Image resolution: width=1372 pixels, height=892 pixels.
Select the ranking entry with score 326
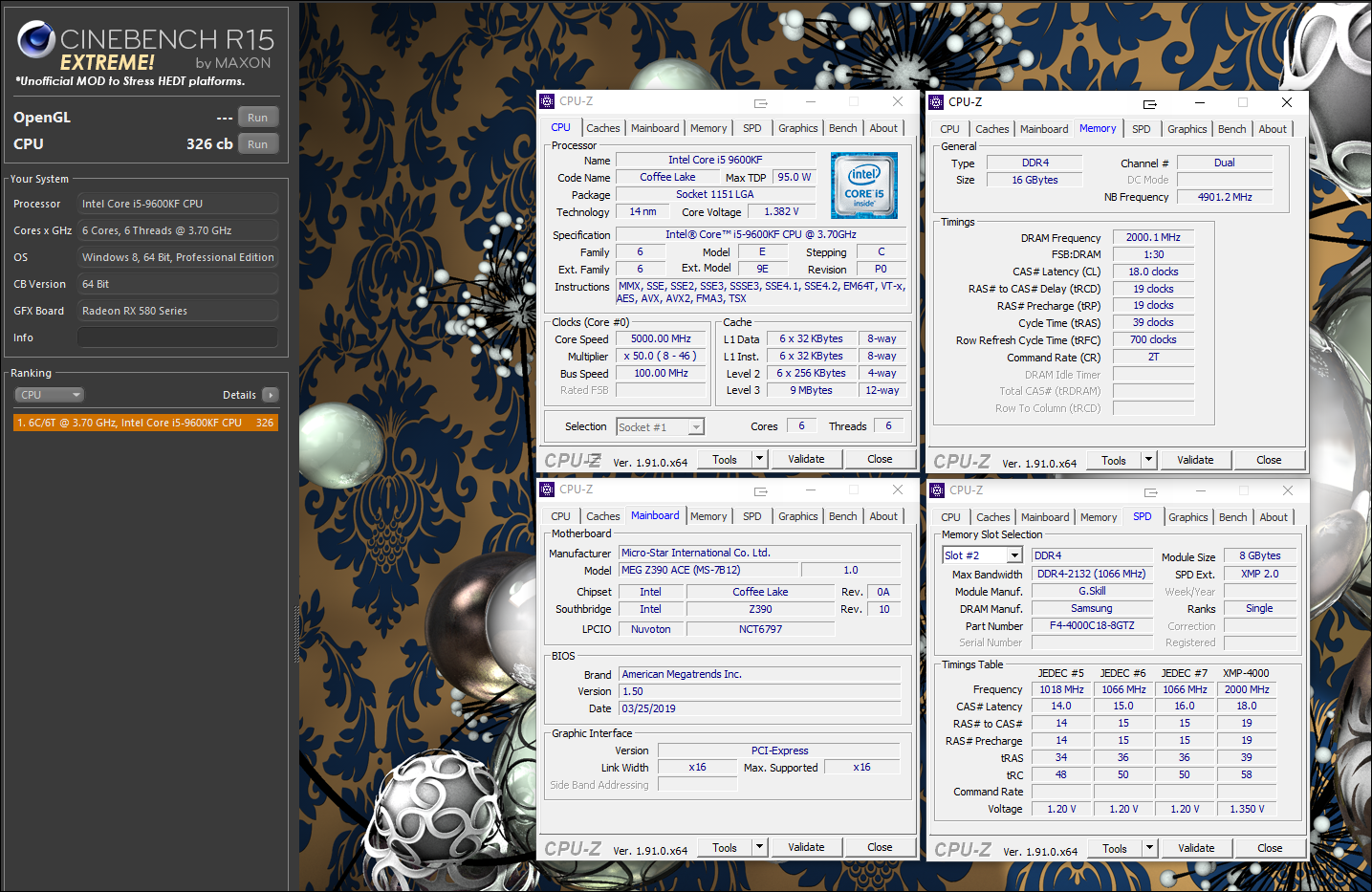pyautogui.click(x=145, y=423)
